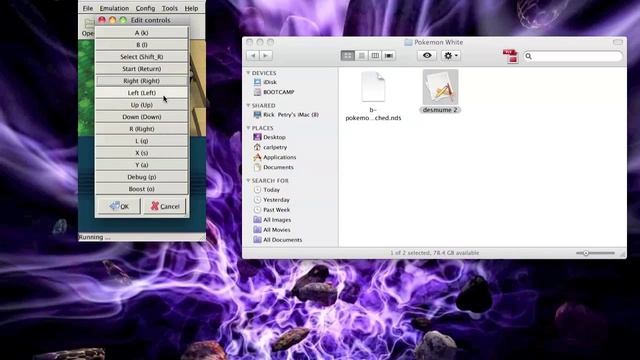Image resolution: width=640 pixels, height=360 pixels.
Task: Collapse the SEARCH FOR sidebar section
Action: (x=248, y=180)
